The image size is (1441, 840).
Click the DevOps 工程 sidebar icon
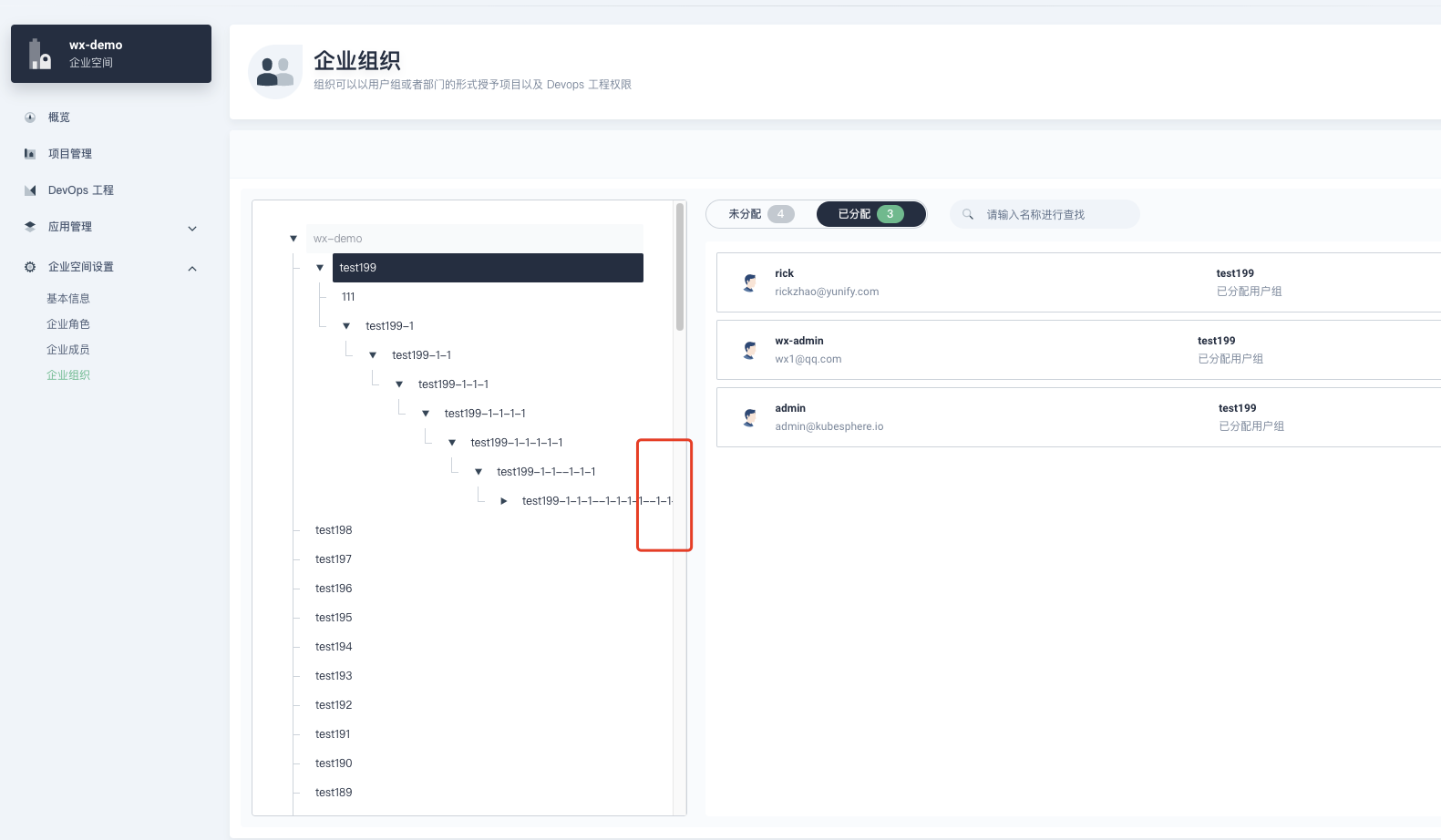click(30, 190)
